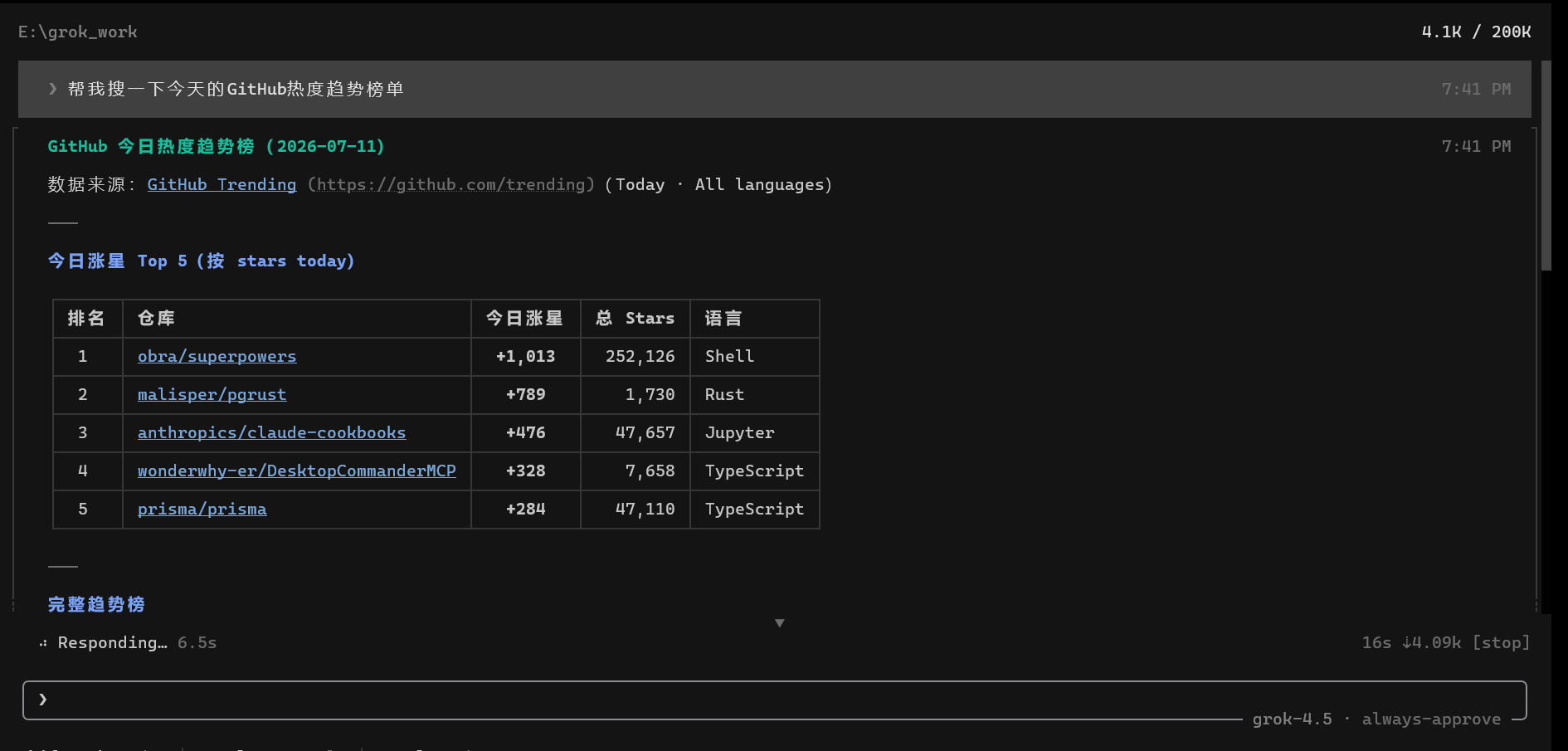Screen dimensions: 1568x751
Task: Open the malisper/pgrust repository link
Action: (212, 394)
